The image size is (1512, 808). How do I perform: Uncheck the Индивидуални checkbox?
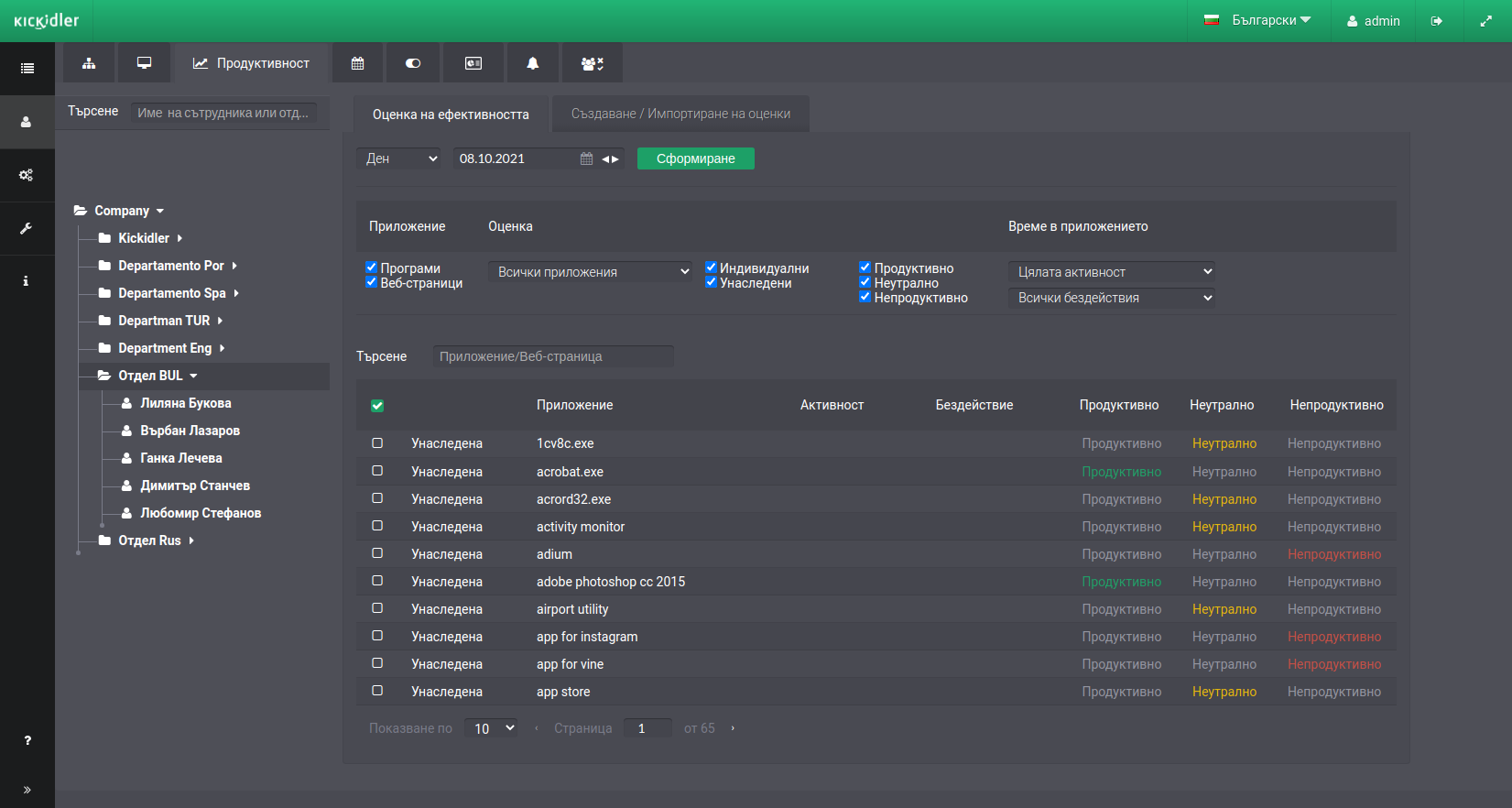coord(711,268)
